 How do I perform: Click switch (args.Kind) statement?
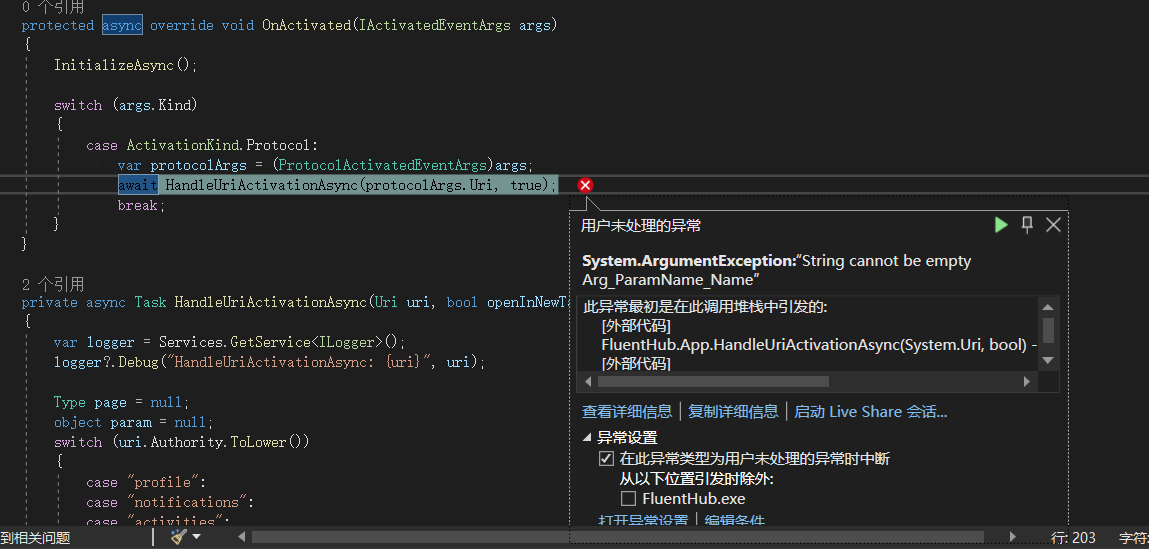pos(126,105)
